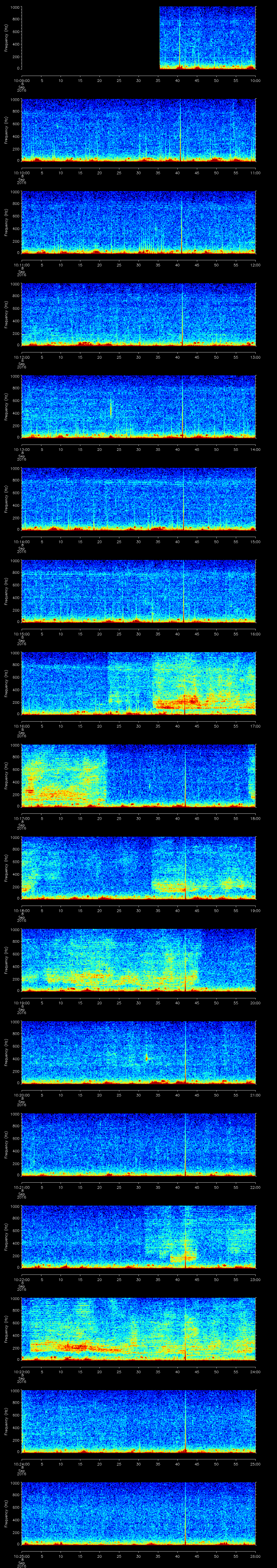277x1568 pixels.
Task: Select the spectrogram panel starting at 10:12:00
Action: (x=139, y=315)
